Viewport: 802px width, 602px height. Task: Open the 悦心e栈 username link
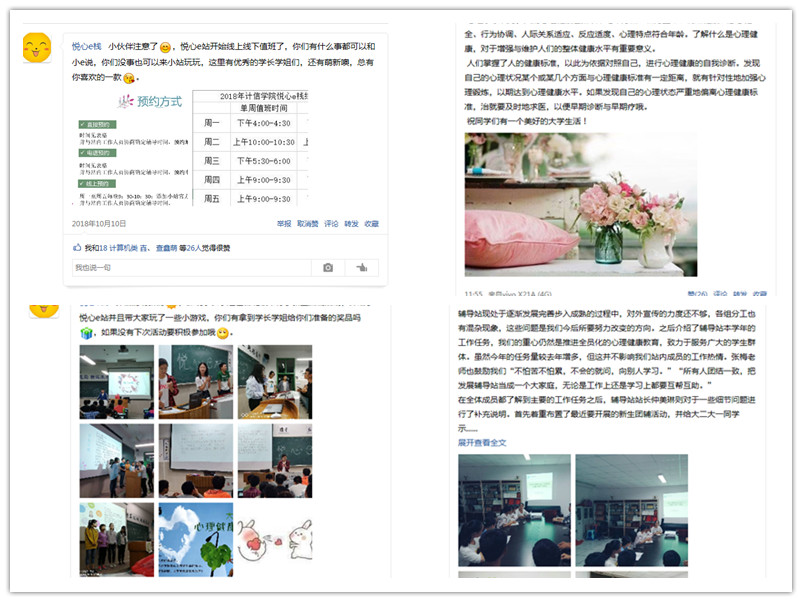click(x=86, y=47)
